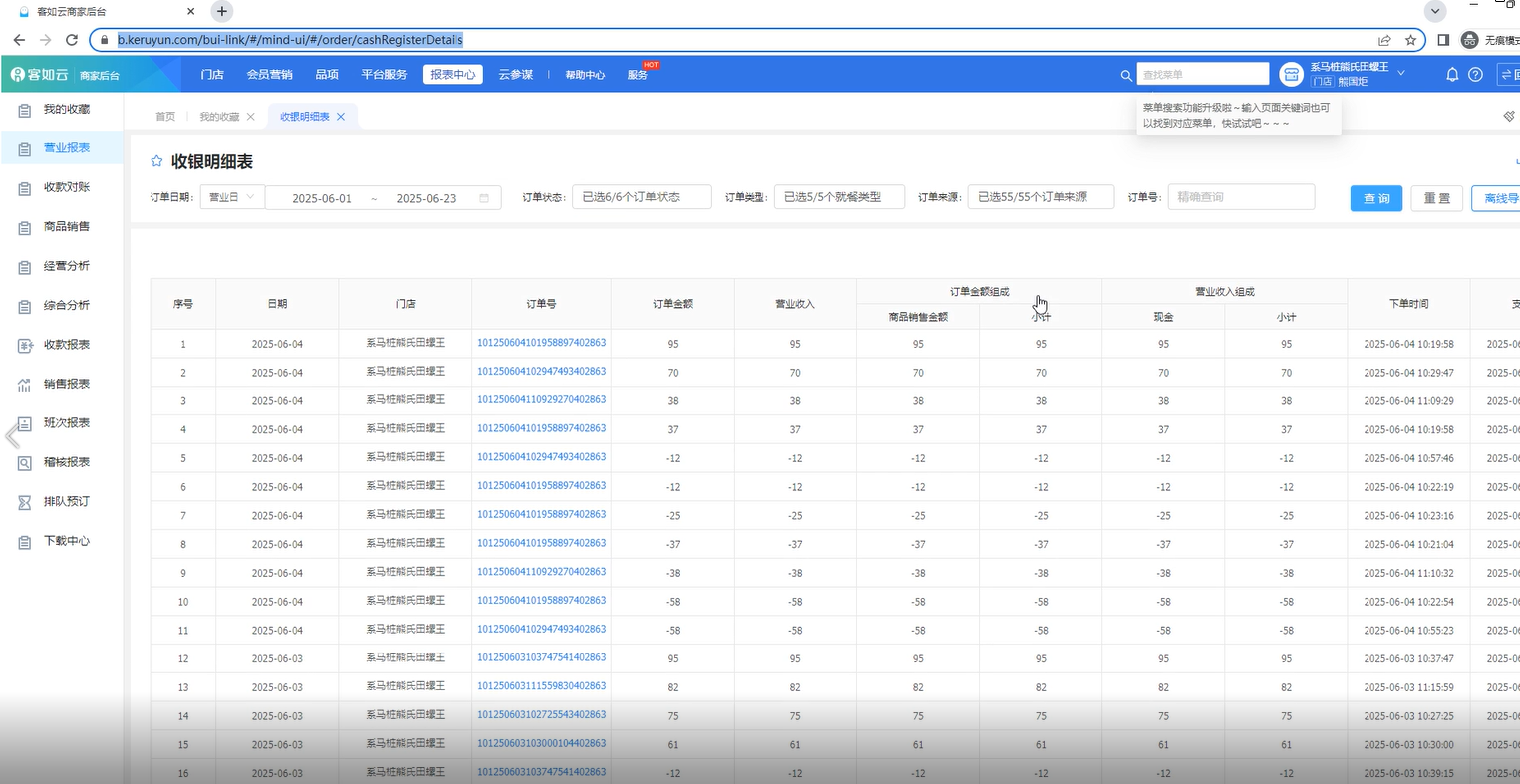Close the 我的收藏 tab
The image size is (1520, 784).
point(251,117)
